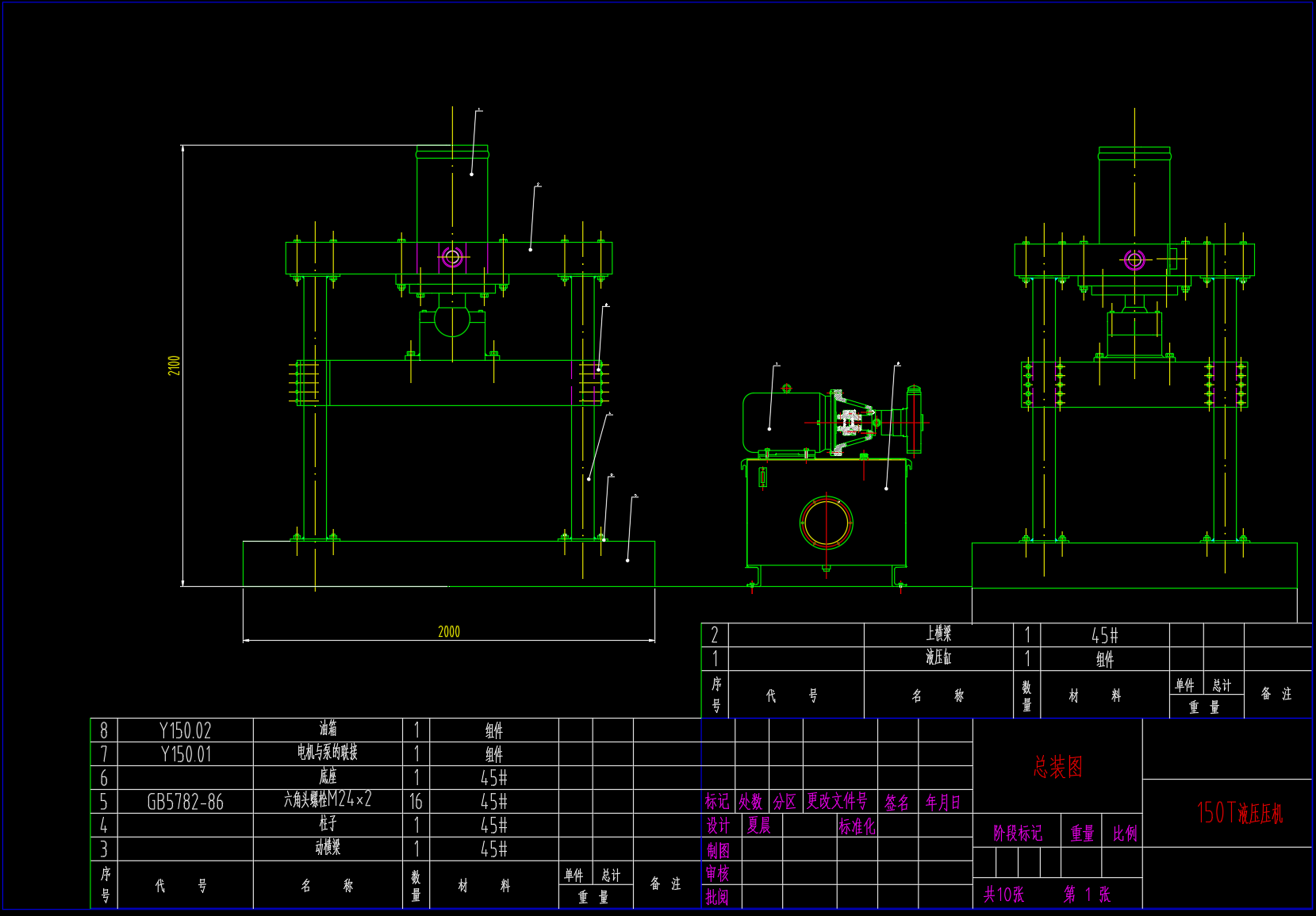Click the magenta circle on front view beam
1316x916 pixels.
click(452, 257)
